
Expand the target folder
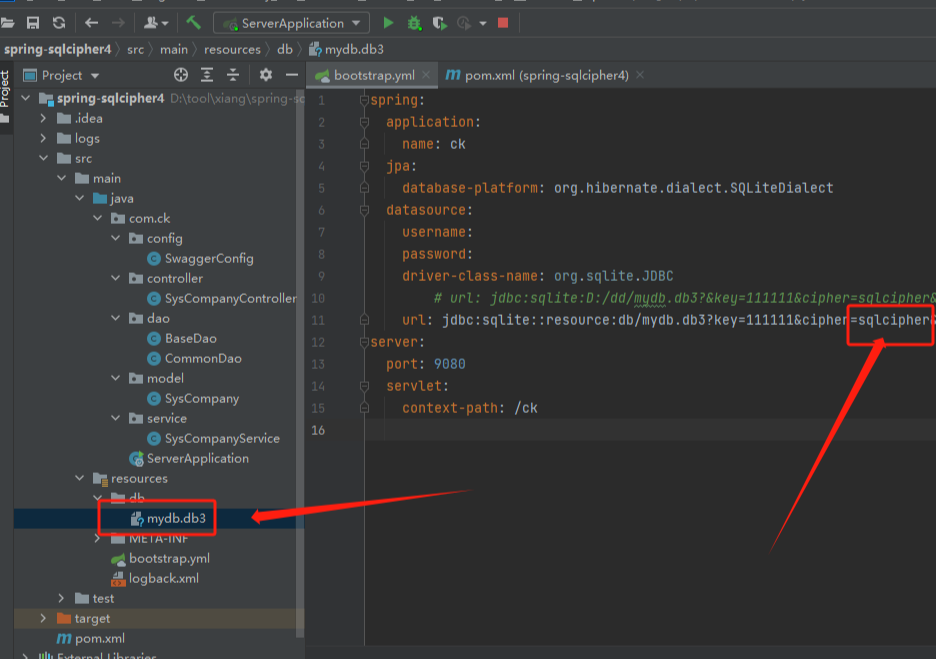coord(43,618)
